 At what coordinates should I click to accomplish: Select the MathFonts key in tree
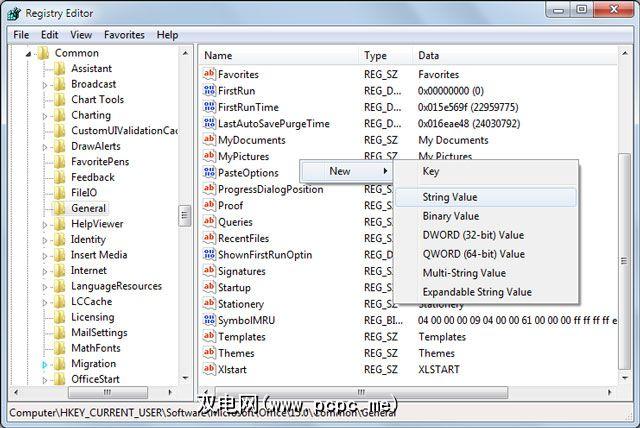96,348
